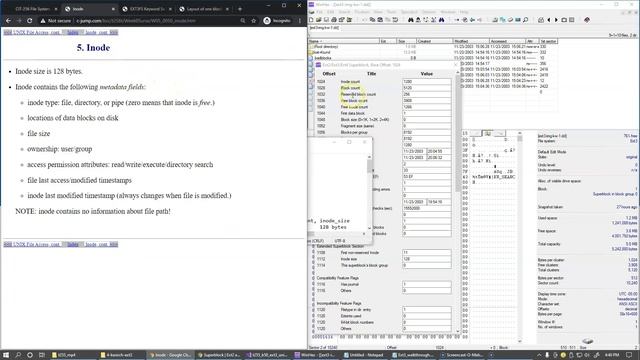This screenshot has height=360, width=640.
Task: Click template dialog scrollbar down arrow
Action: click(x=458, y=331)
